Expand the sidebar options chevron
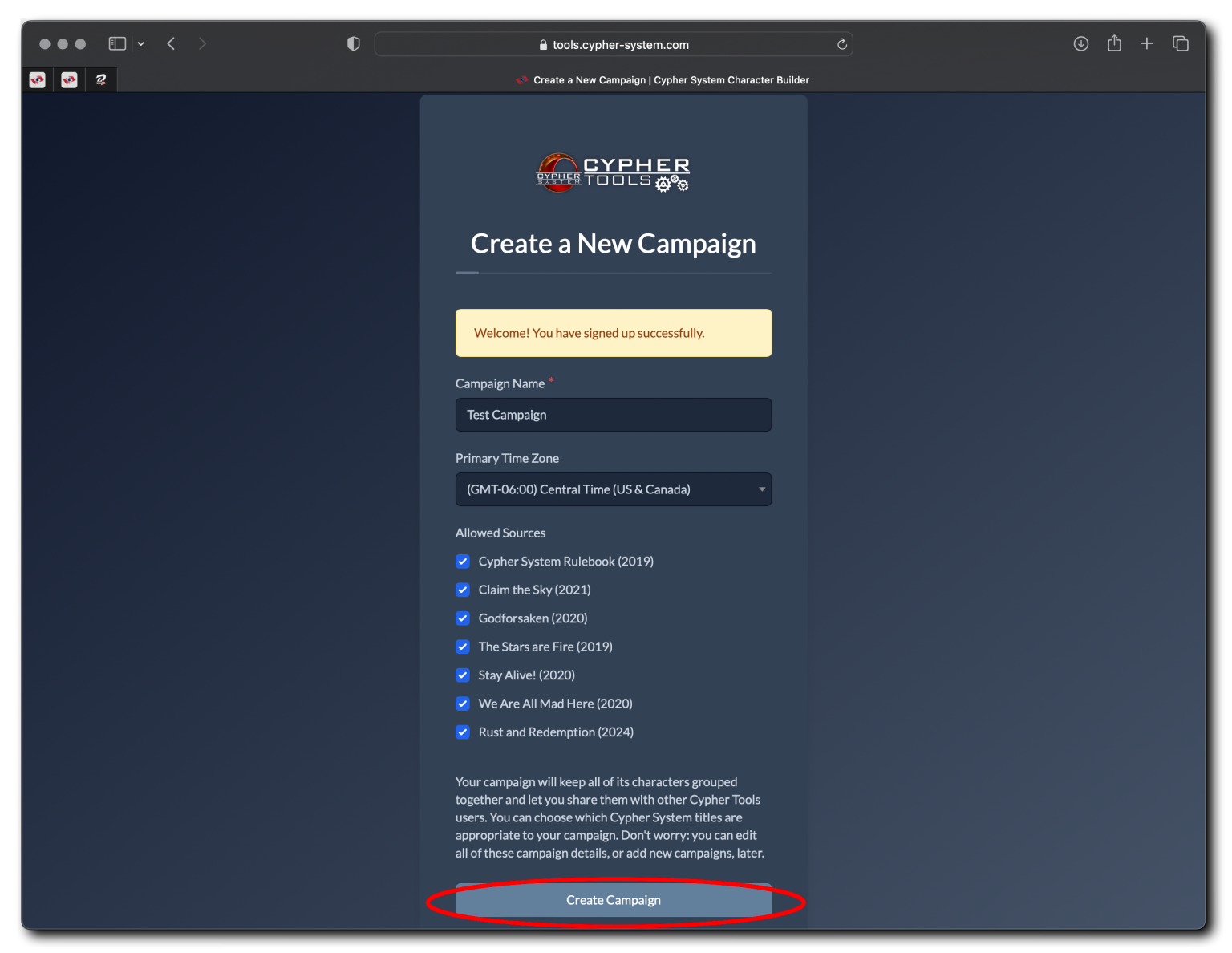 coord(141,44)
